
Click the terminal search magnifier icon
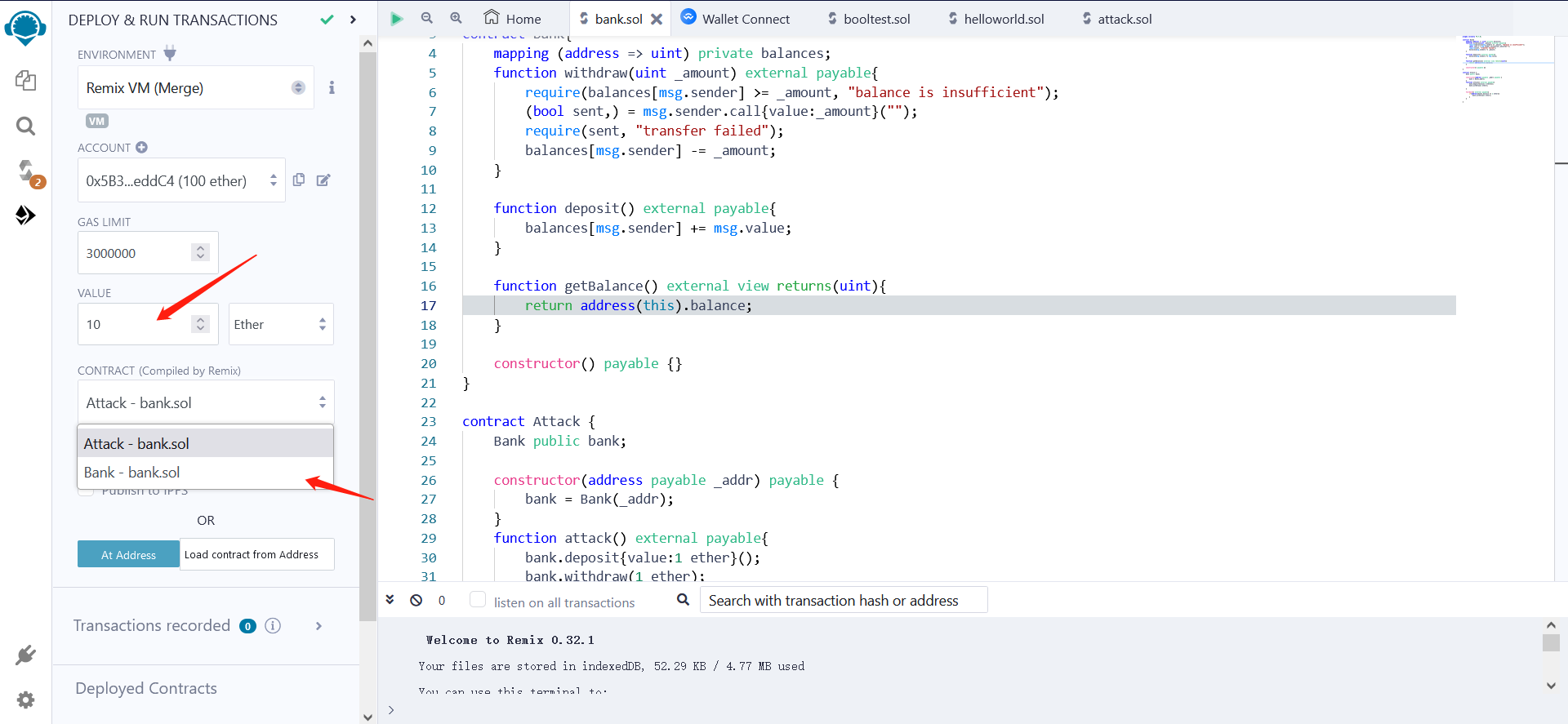point(683,599)
